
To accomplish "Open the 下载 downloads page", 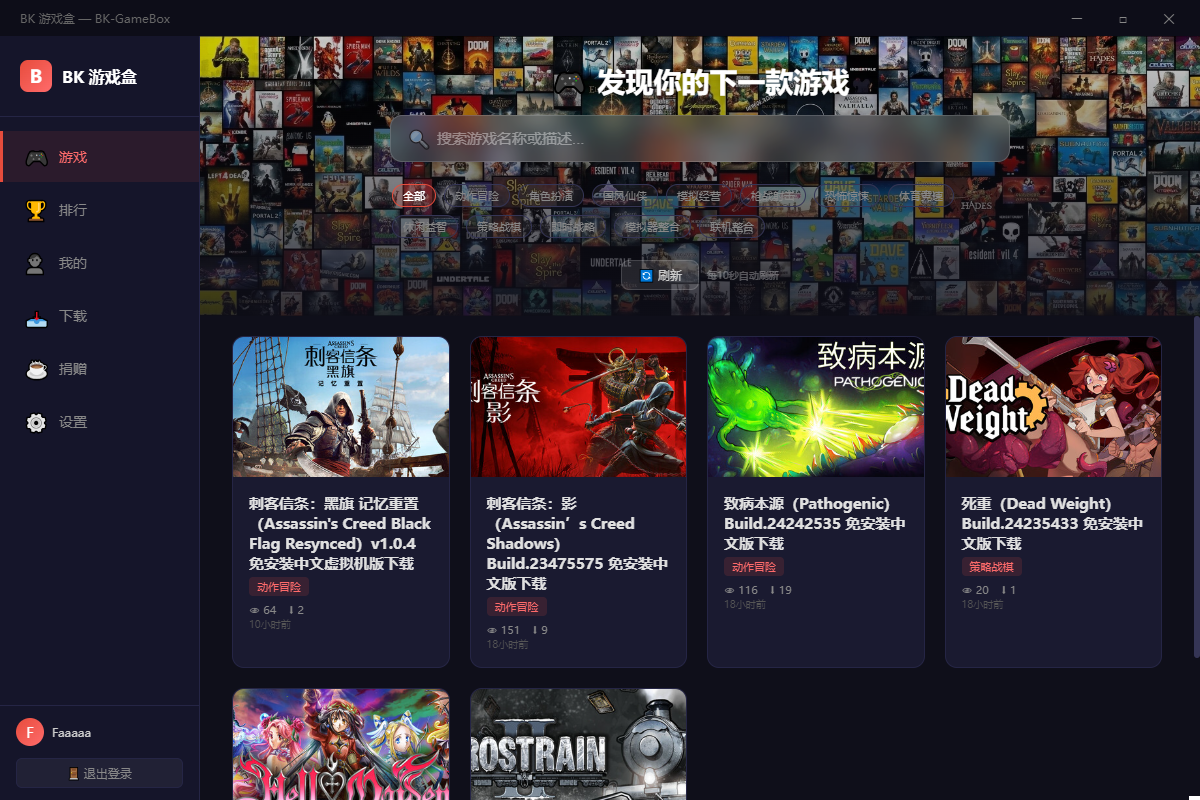I will point(100,316).
